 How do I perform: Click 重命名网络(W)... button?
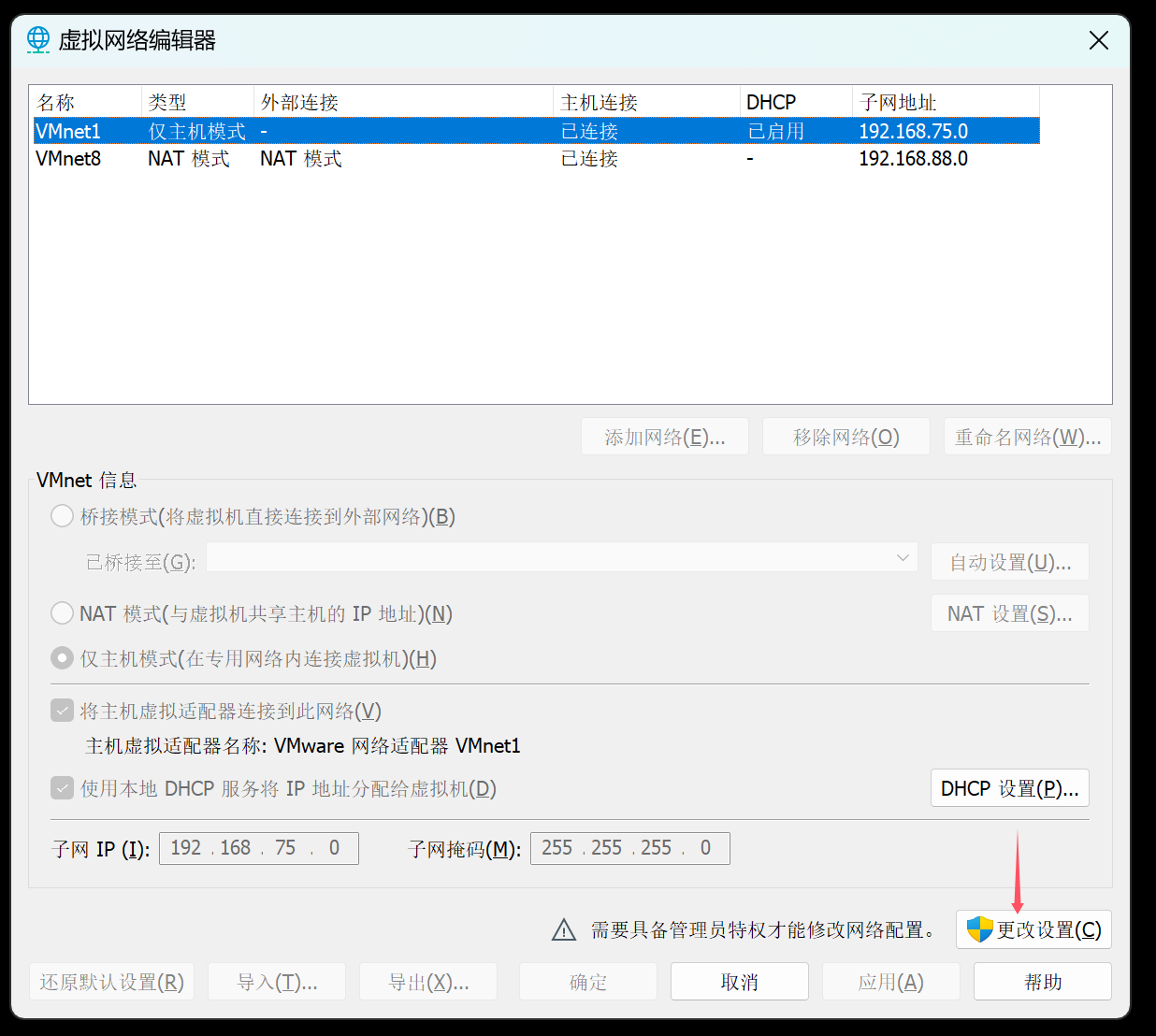(x=1028, y=437)
